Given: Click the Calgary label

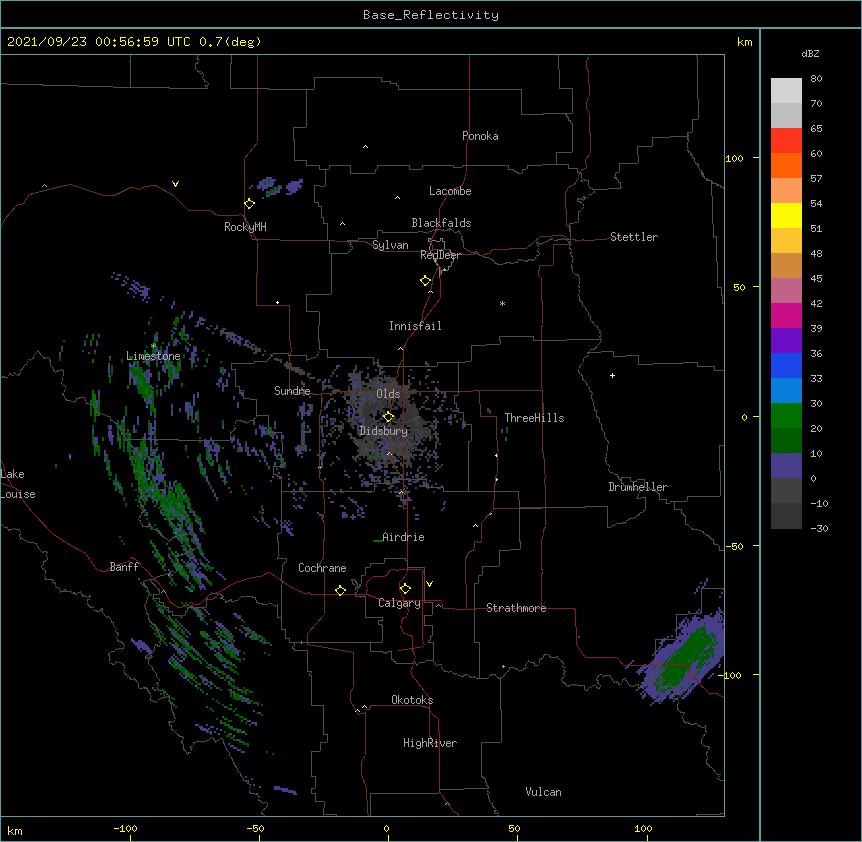Looking at the screenshot, I should tap(399, 603).
